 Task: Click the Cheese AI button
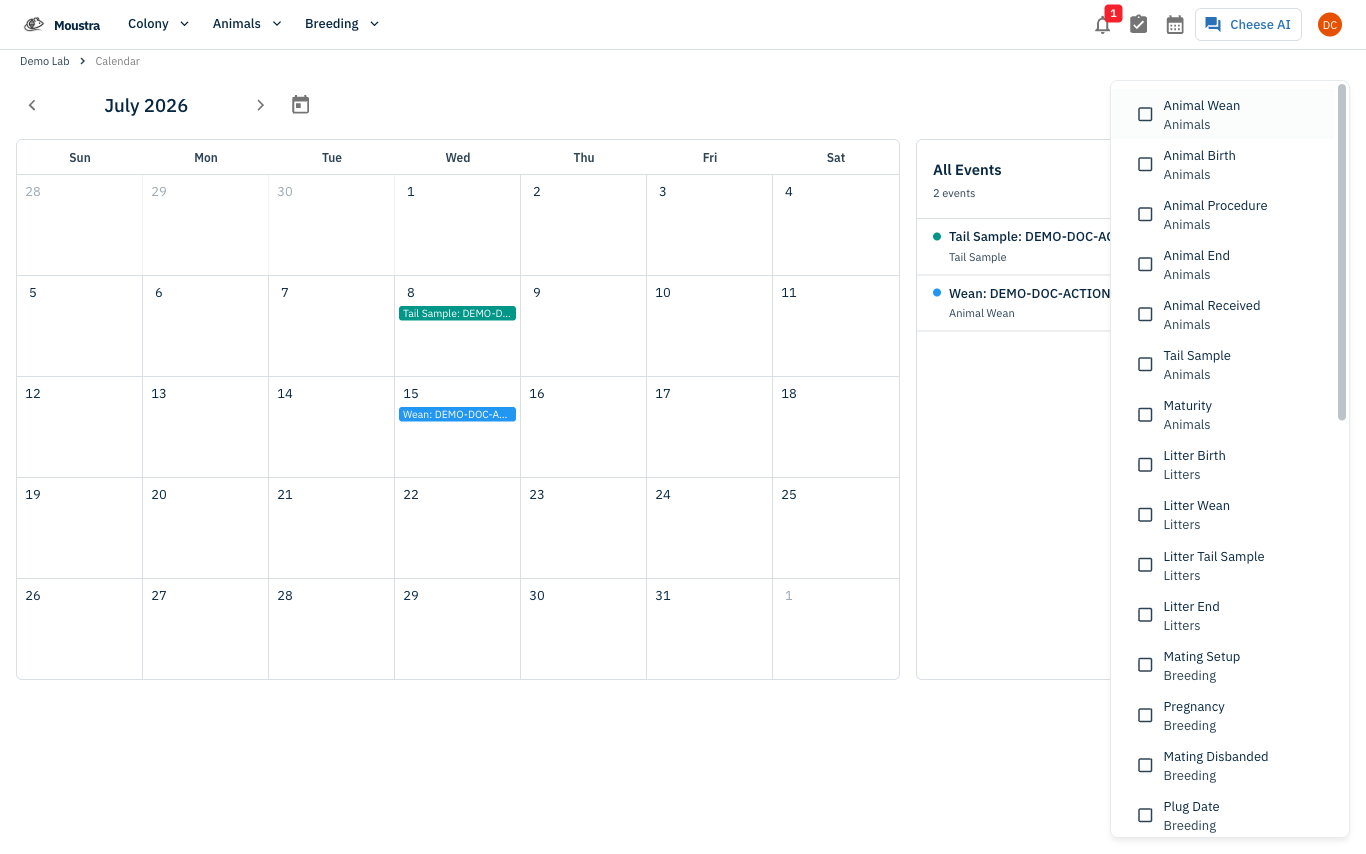(1248, 25)
